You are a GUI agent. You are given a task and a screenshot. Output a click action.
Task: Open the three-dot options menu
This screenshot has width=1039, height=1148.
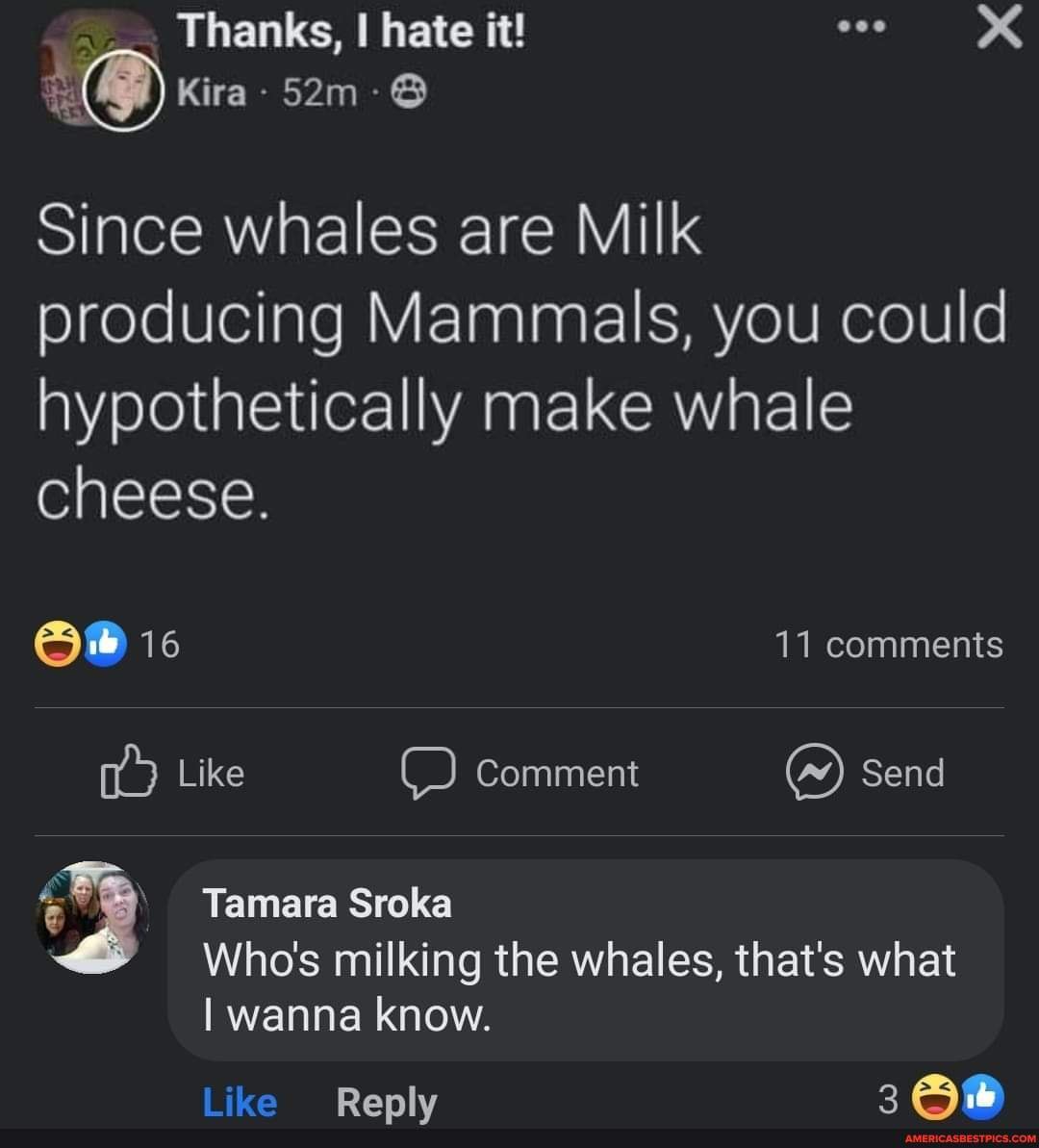[x=859, y=27]
